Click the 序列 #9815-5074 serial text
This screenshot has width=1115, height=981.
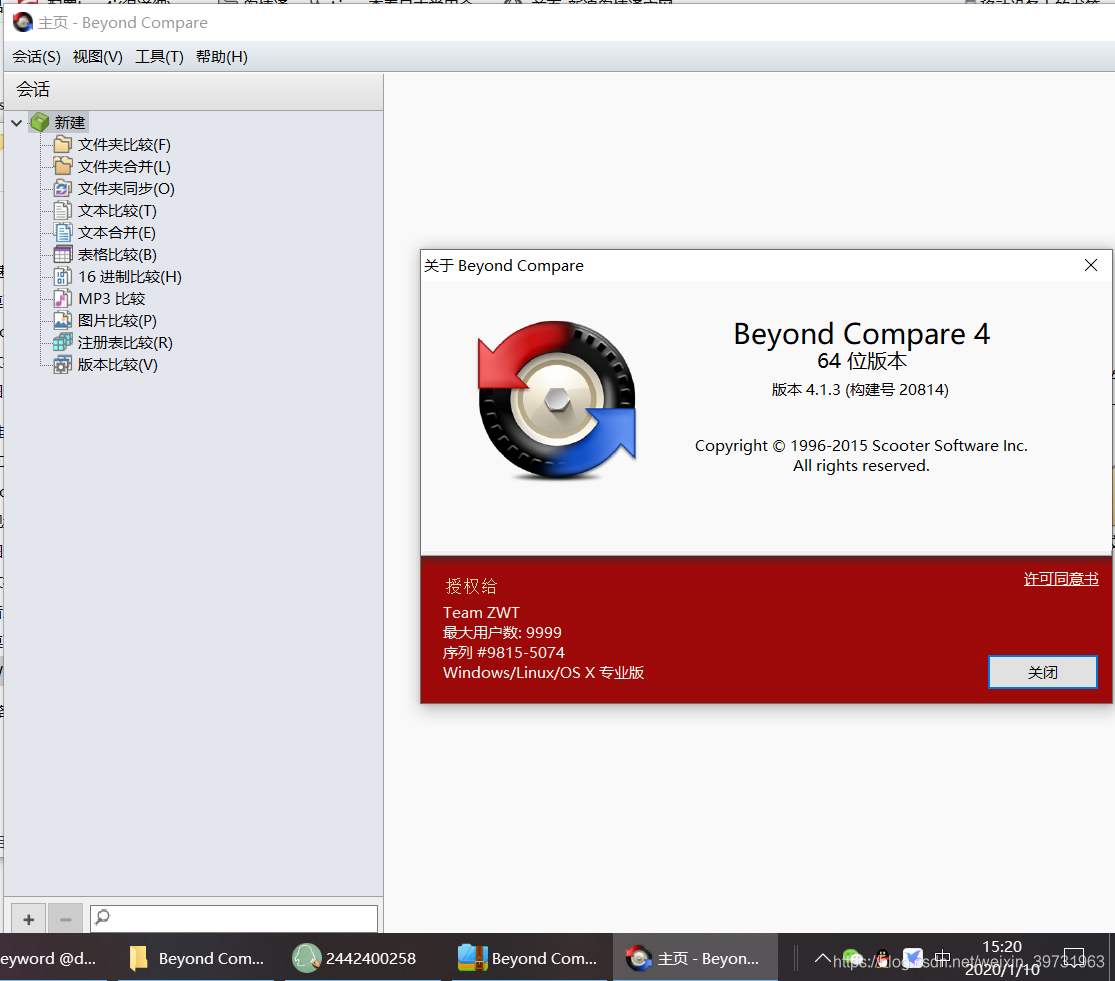503,653
